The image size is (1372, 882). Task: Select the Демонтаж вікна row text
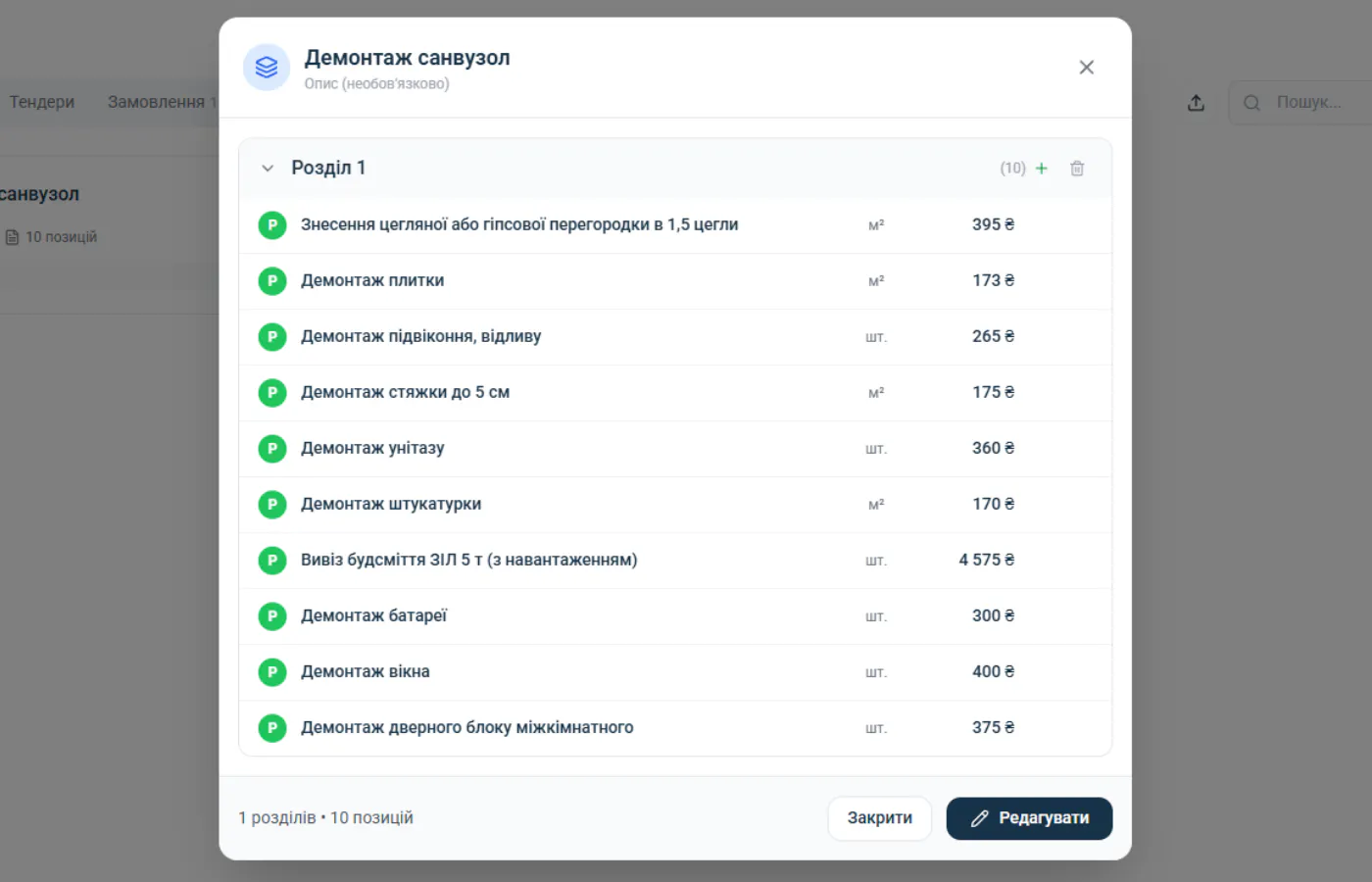[366, 672]
